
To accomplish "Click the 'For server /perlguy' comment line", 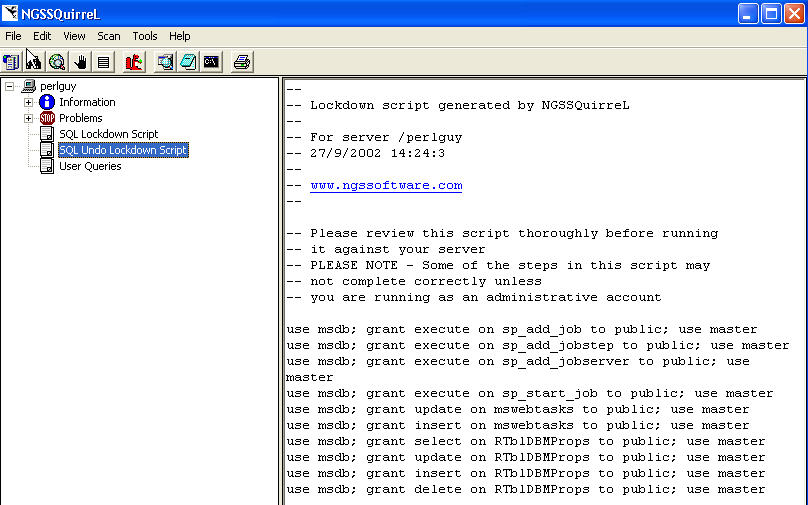I will click(x=374, y=137).
